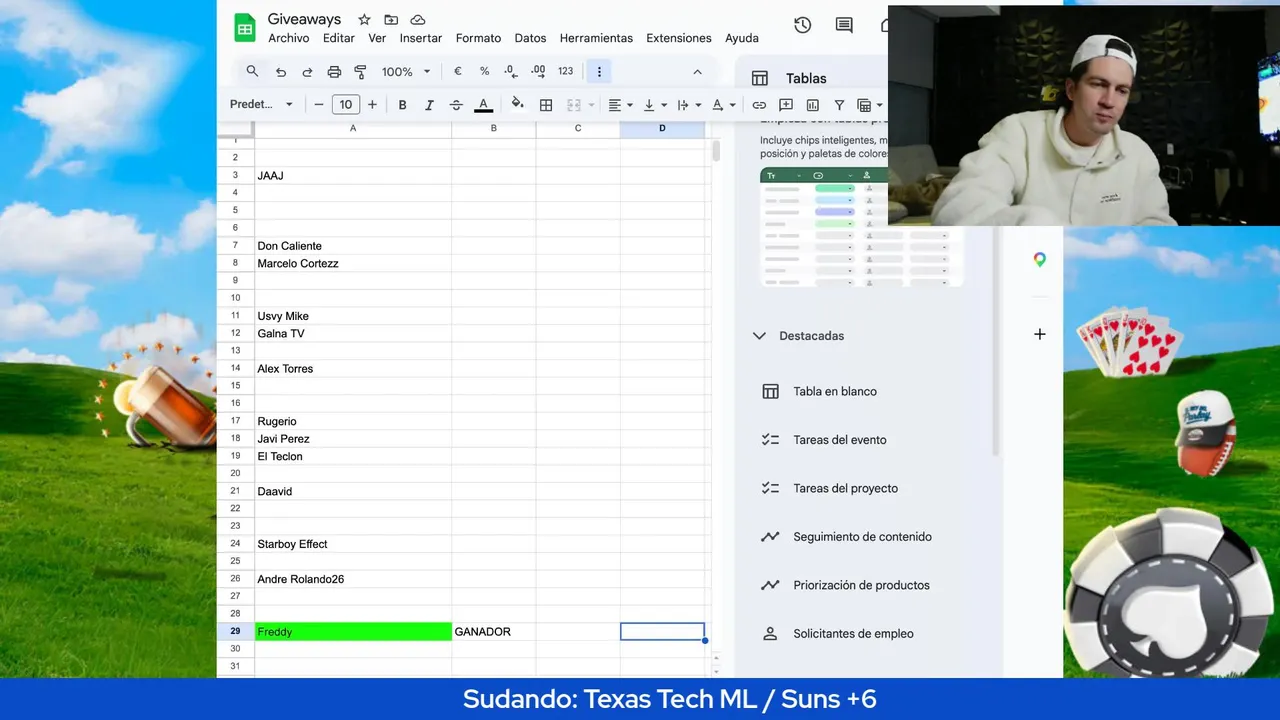Toggle strikethrough formatting

pyautogui.click(x=456, y=105)
